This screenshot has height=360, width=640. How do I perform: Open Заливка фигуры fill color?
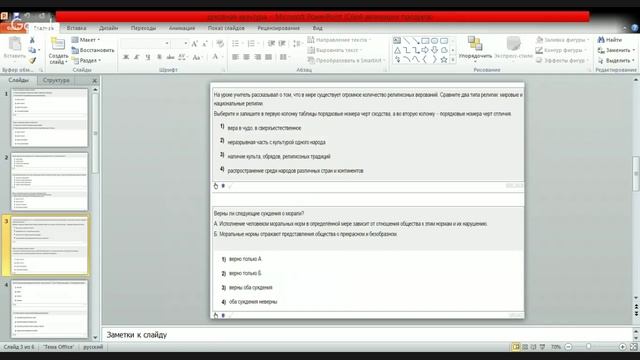(x=562, y=40)
